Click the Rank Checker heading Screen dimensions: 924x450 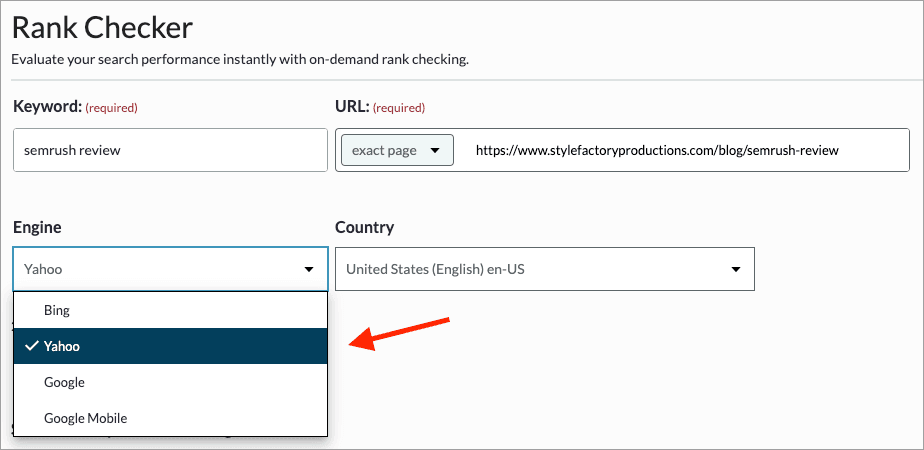pyautogui.click(x=102, y=28)
